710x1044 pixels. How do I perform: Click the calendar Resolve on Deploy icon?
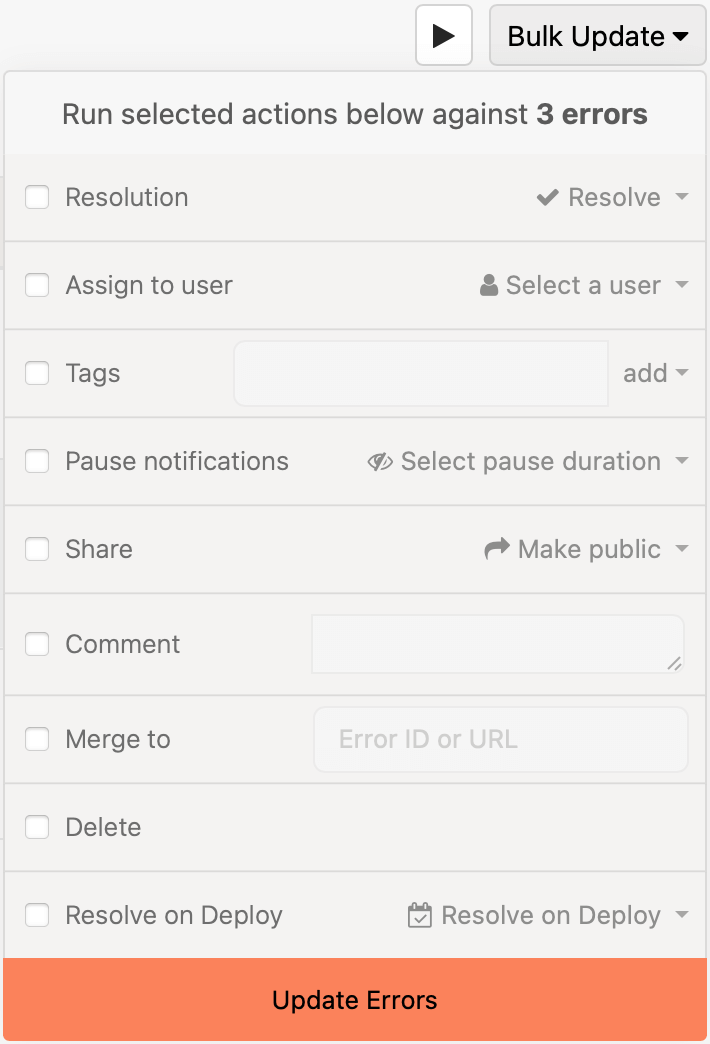(420, 915)
